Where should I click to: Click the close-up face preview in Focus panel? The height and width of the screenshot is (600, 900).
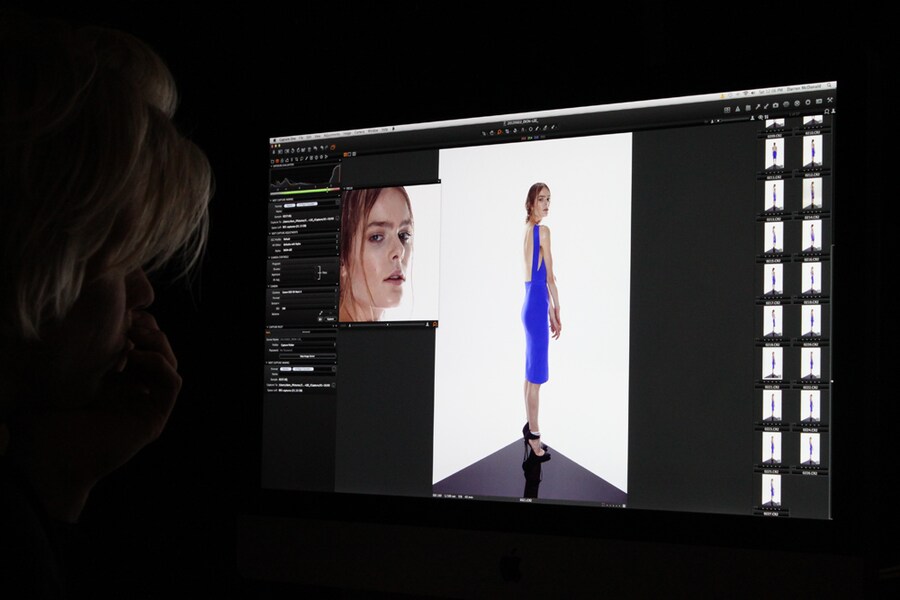coord(390,254)
